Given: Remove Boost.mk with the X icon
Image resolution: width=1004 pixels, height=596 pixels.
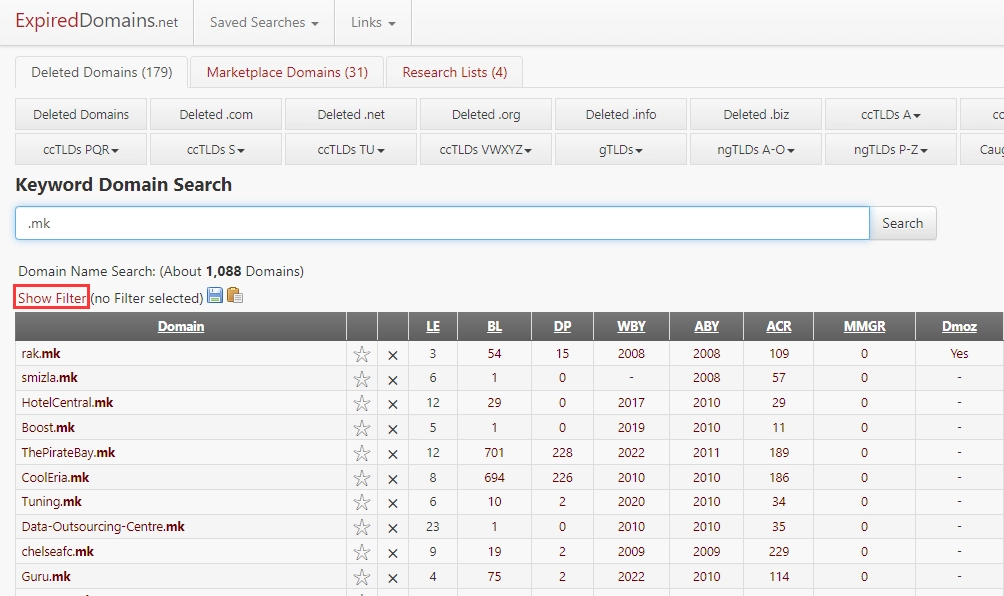Looking at the screenshot, I should coord(393,429).
